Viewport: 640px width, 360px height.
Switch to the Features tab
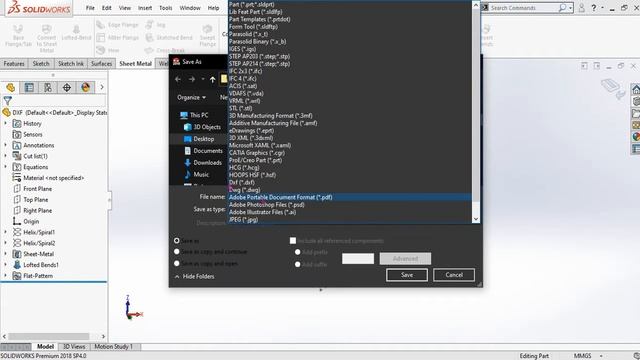point(14,64)
